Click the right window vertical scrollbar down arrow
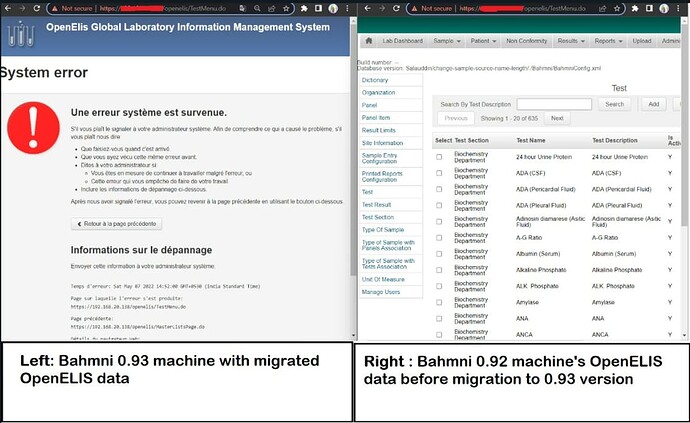 pos(684,335)
